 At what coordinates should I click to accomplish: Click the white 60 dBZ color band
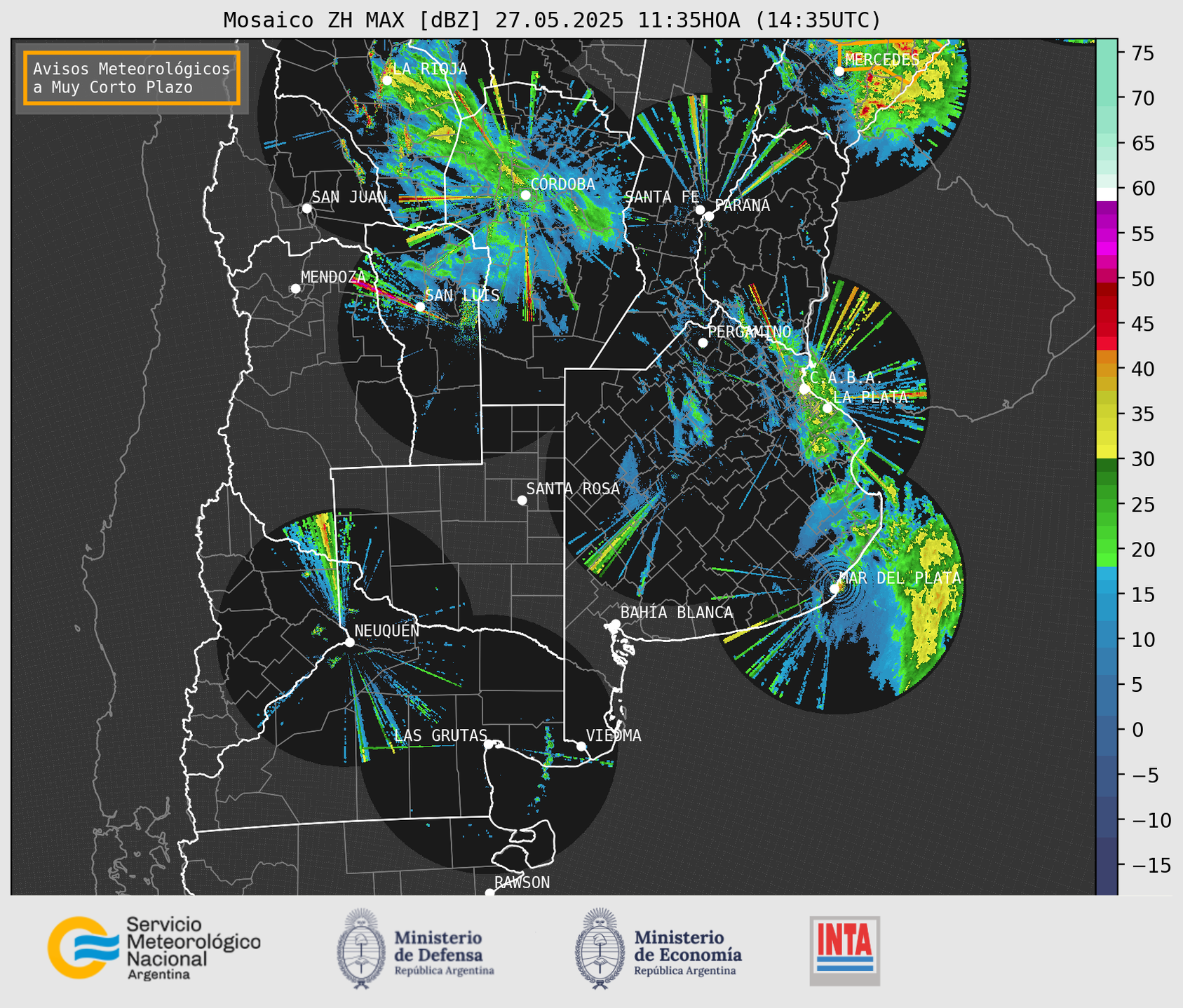tap(1107, 193)
